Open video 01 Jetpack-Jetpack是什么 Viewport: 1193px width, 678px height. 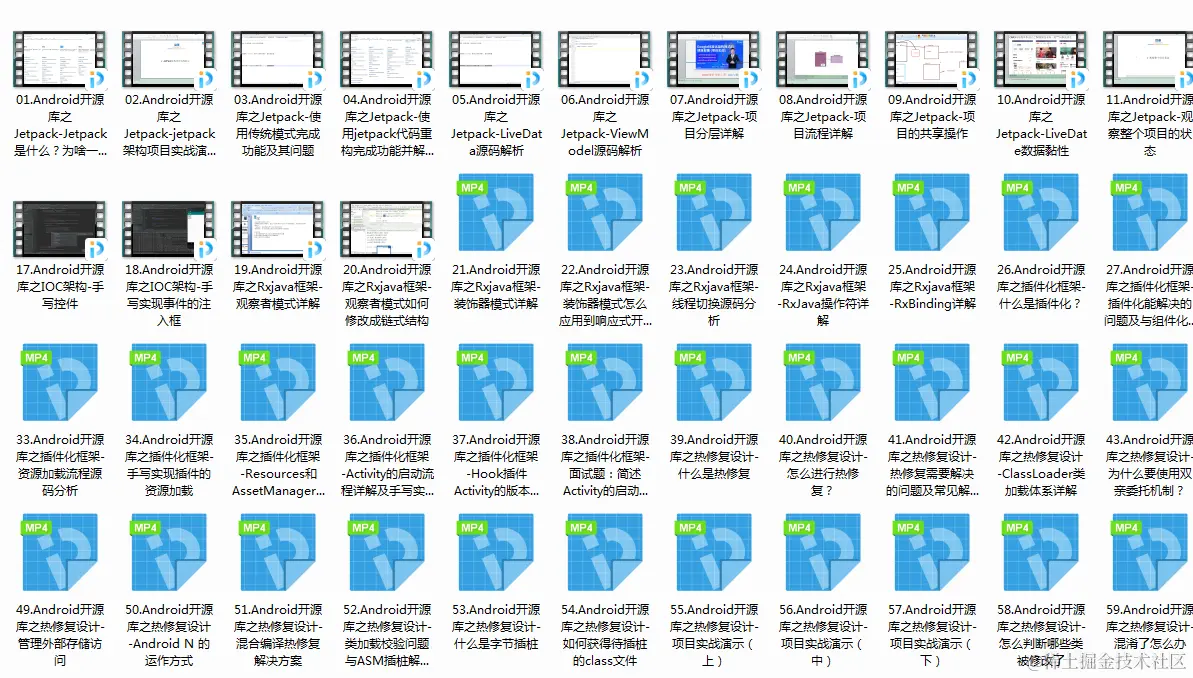click(60, 60)
